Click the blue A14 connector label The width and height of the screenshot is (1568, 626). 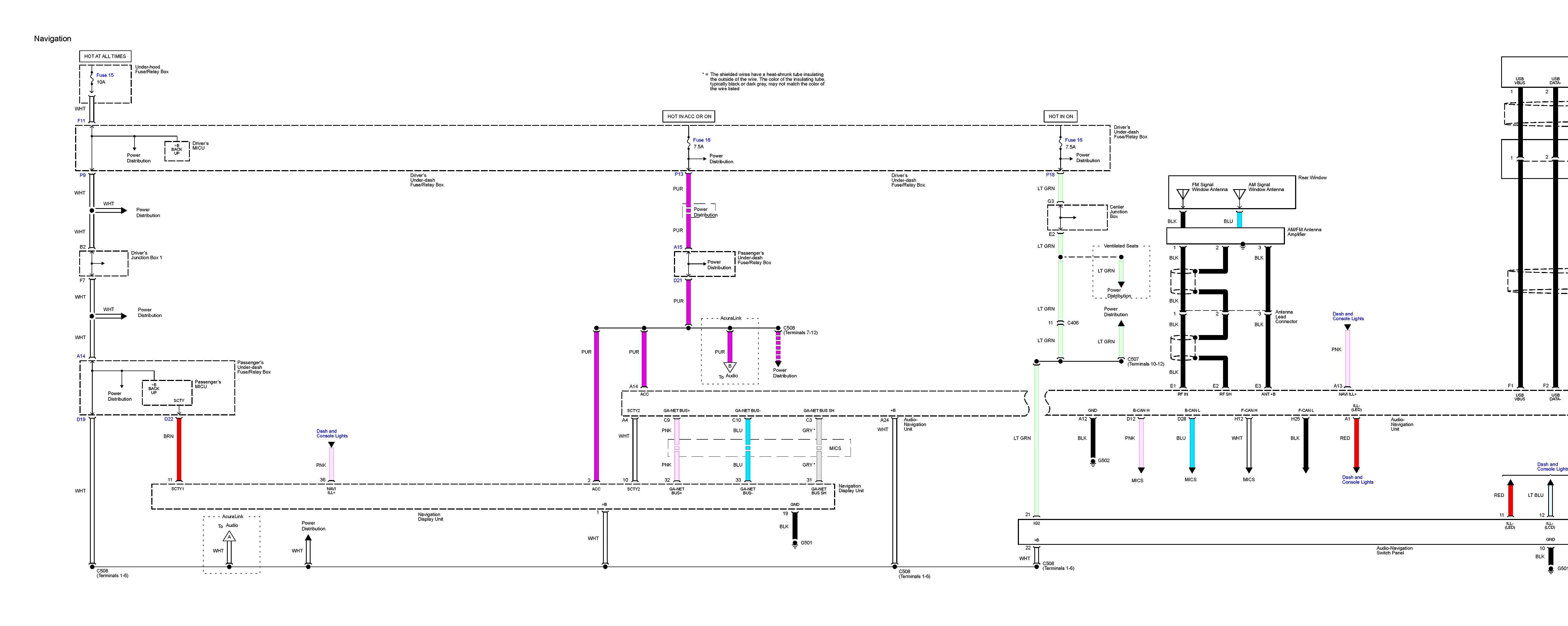tap(81, 356)
